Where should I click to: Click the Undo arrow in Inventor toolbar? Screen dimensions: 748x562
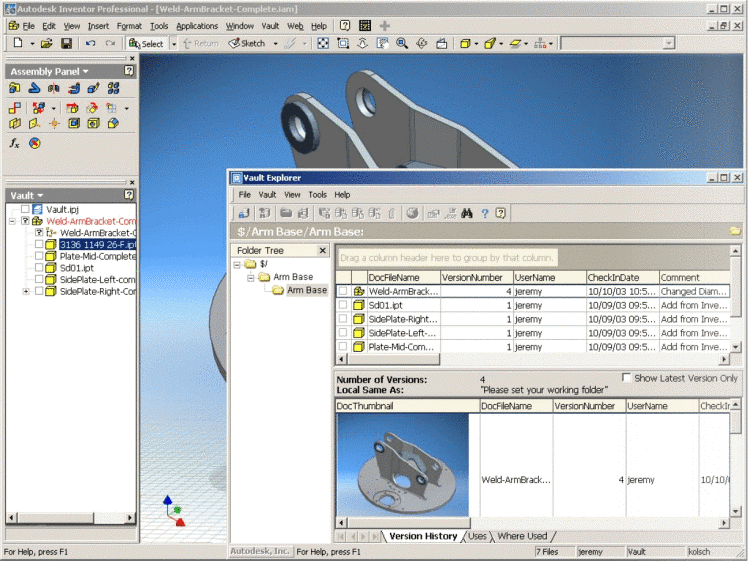point(90,43)
